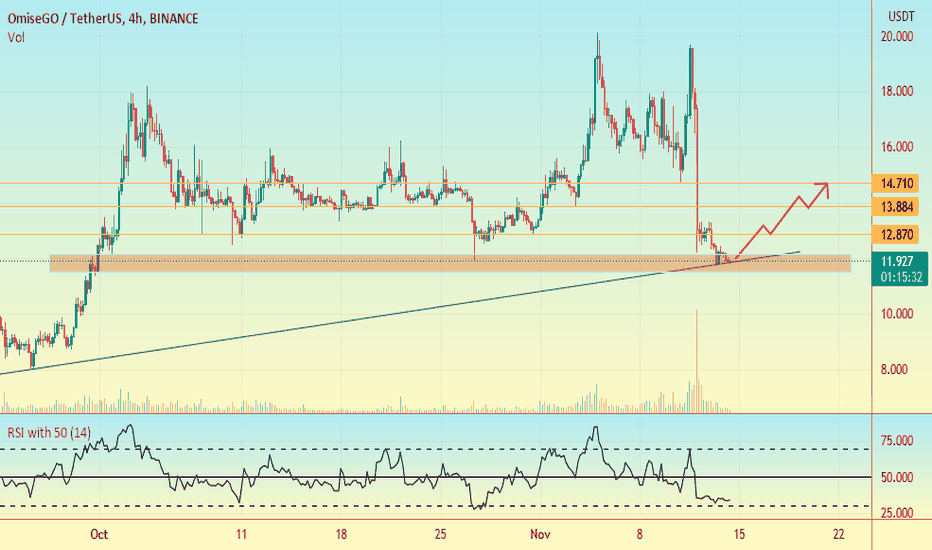The width and height of the screenshot is (932, 550).
Task: Click the 11 date label on time axis
Action: 241,534
